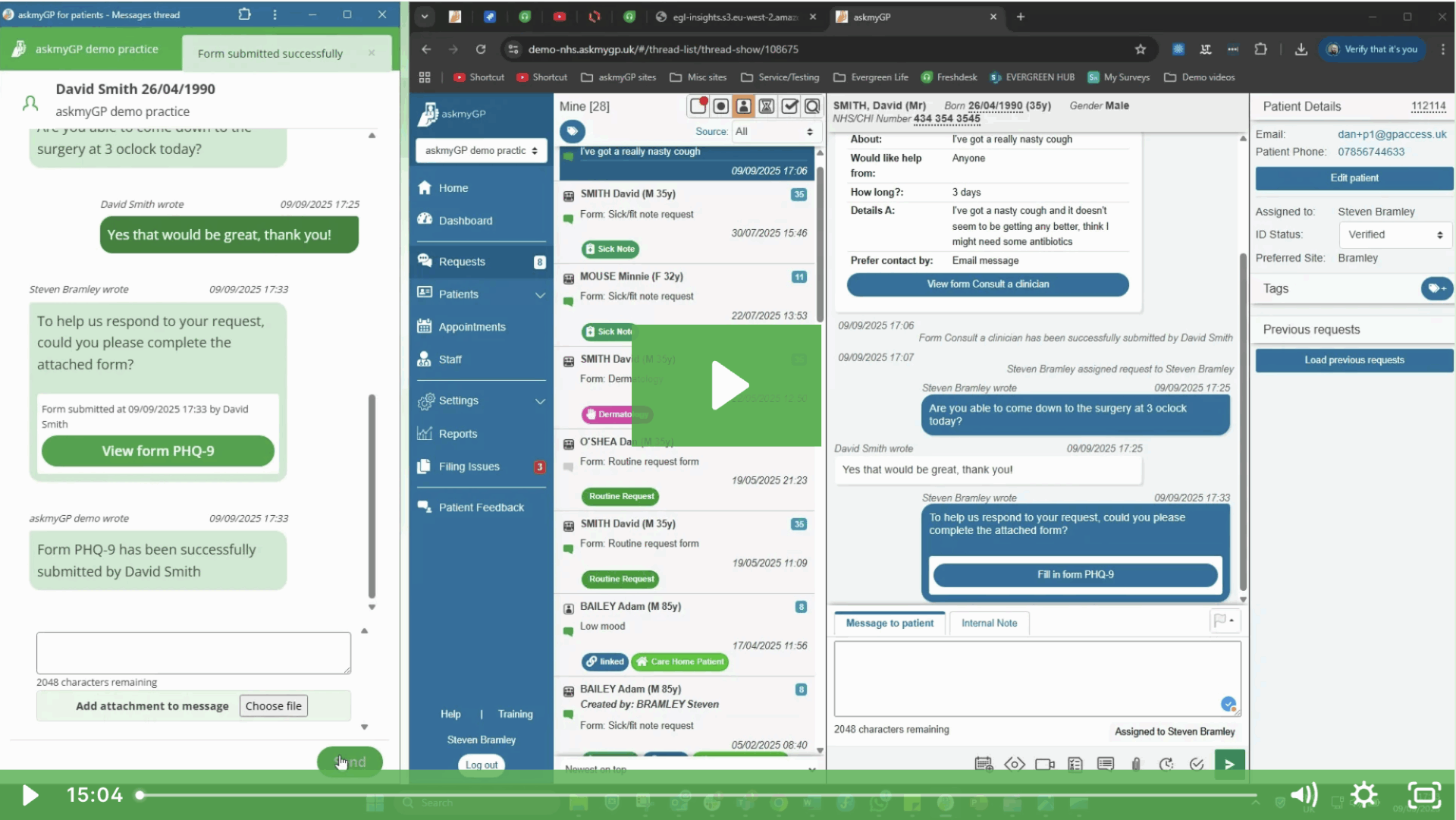
Task: Click the book appointment calendar icon
Action: 984,764
